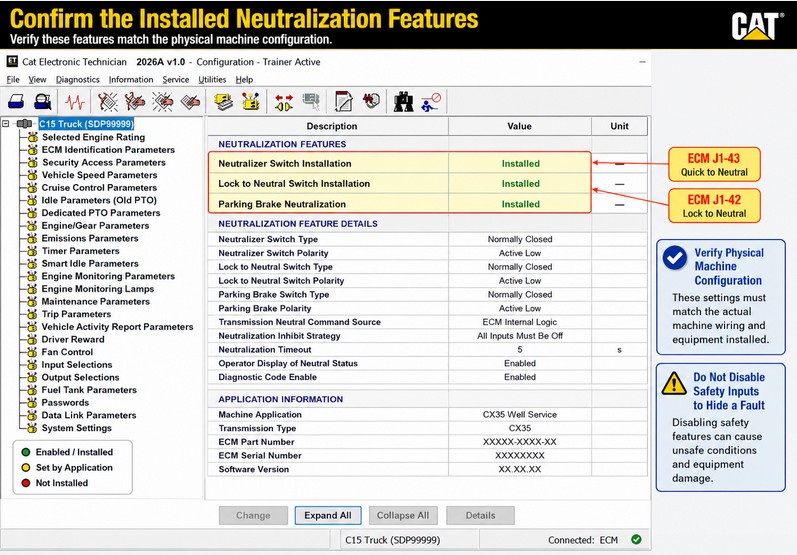Open the Help menu
This screenshot has width=797, height=555.
[x=244, y=79]
